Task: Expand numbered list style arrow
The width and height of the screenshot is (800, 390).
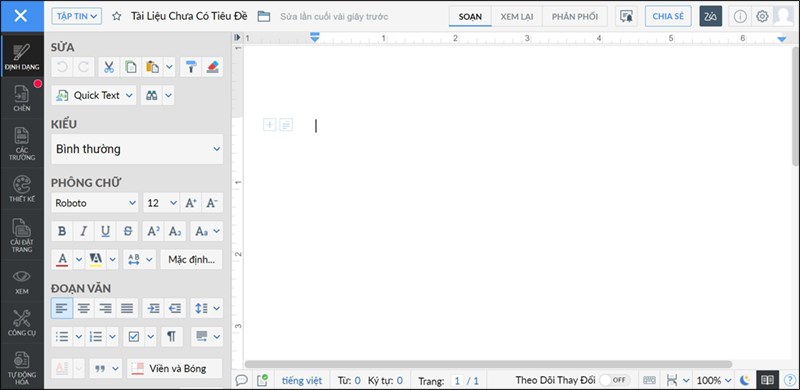Action: click(x=113, y=337)
